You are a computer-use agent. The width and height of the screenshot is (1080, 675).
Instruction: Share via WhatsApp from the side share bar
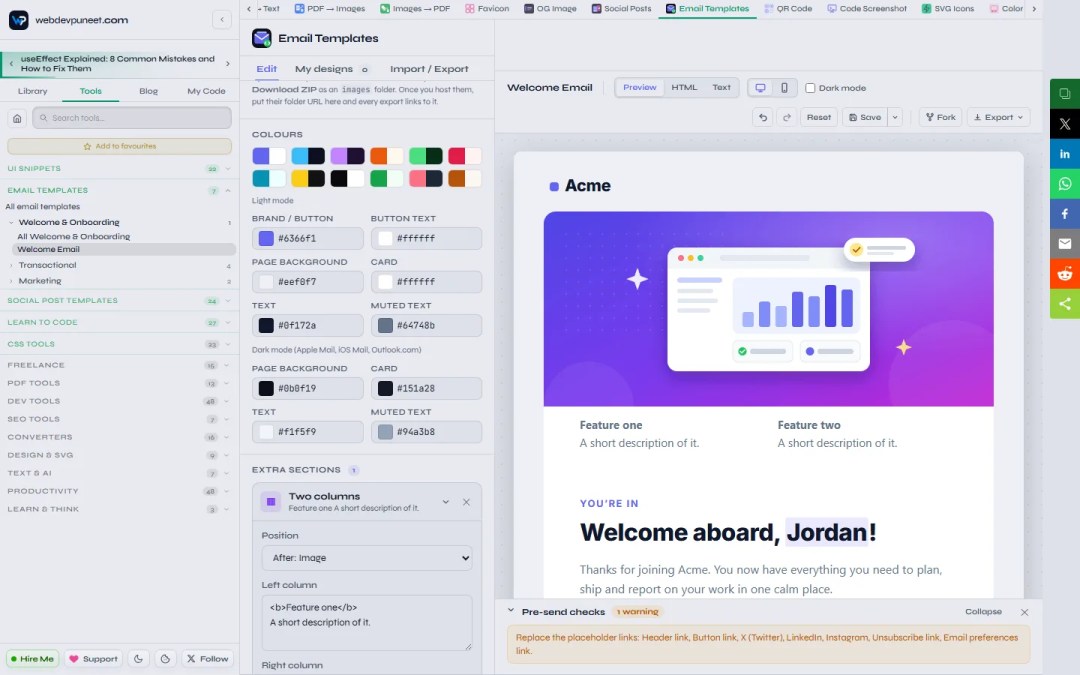[1065, 184]
